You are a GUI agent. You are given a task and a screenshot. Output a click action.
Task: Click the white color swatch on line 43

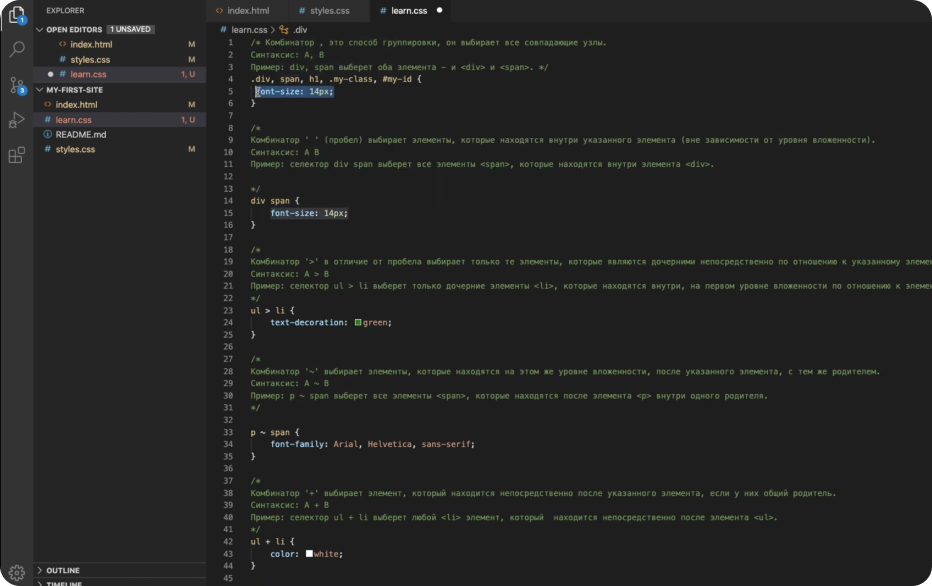pos(309,554)
